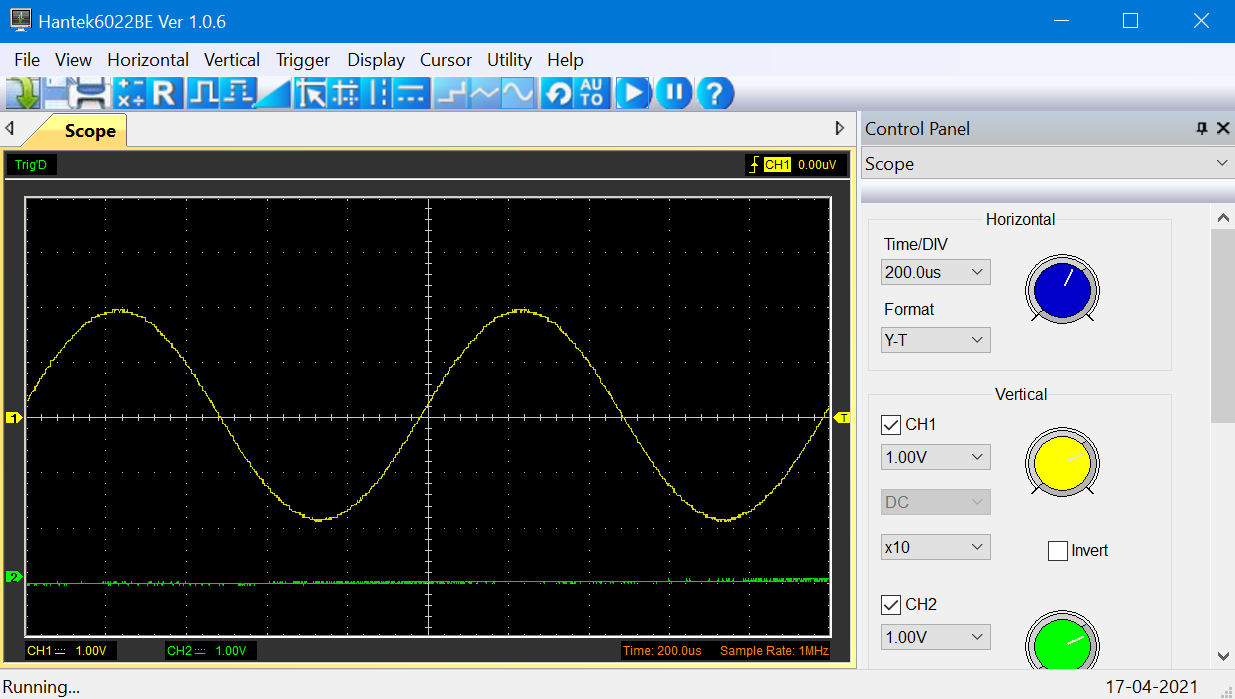Click the printer icon in toolbar
Image resolution: width=1235 pixels, height=699 pixels.
[x=90, y=94]
